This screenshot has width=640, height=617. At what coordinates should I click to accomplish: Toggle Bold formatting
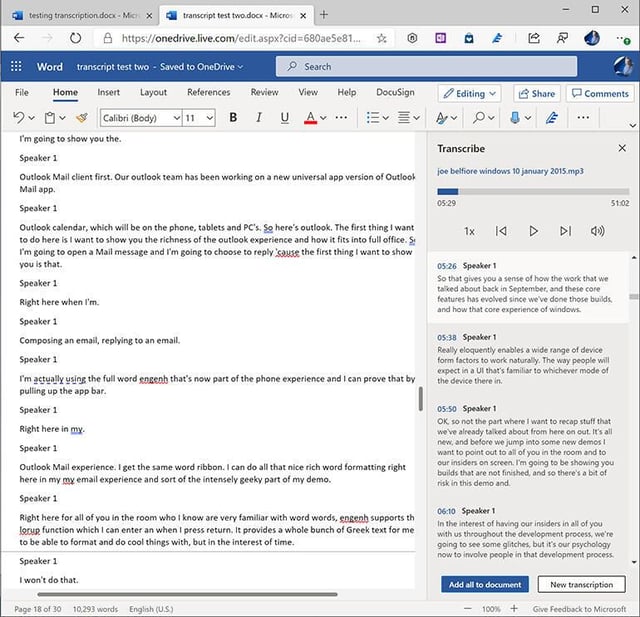coord(233,118)
